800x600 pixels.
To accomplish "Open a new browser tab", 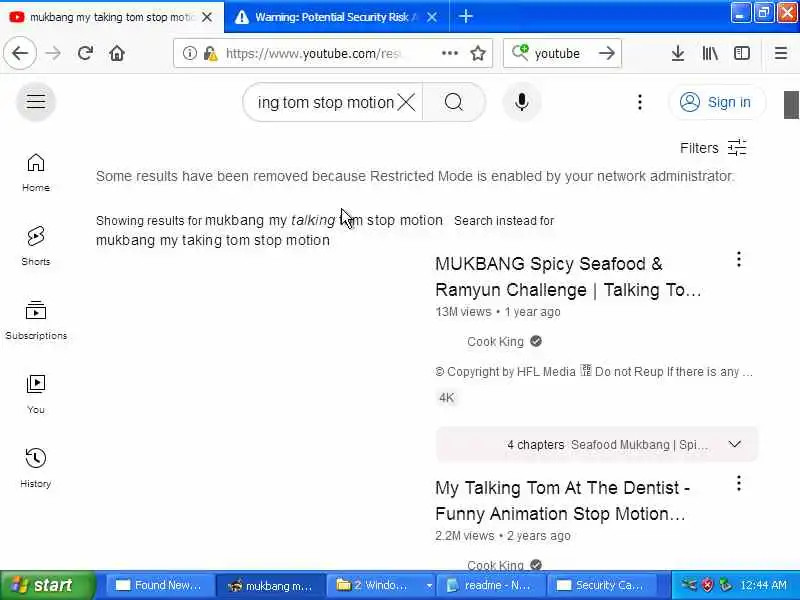I will click(x=465, y=16).
